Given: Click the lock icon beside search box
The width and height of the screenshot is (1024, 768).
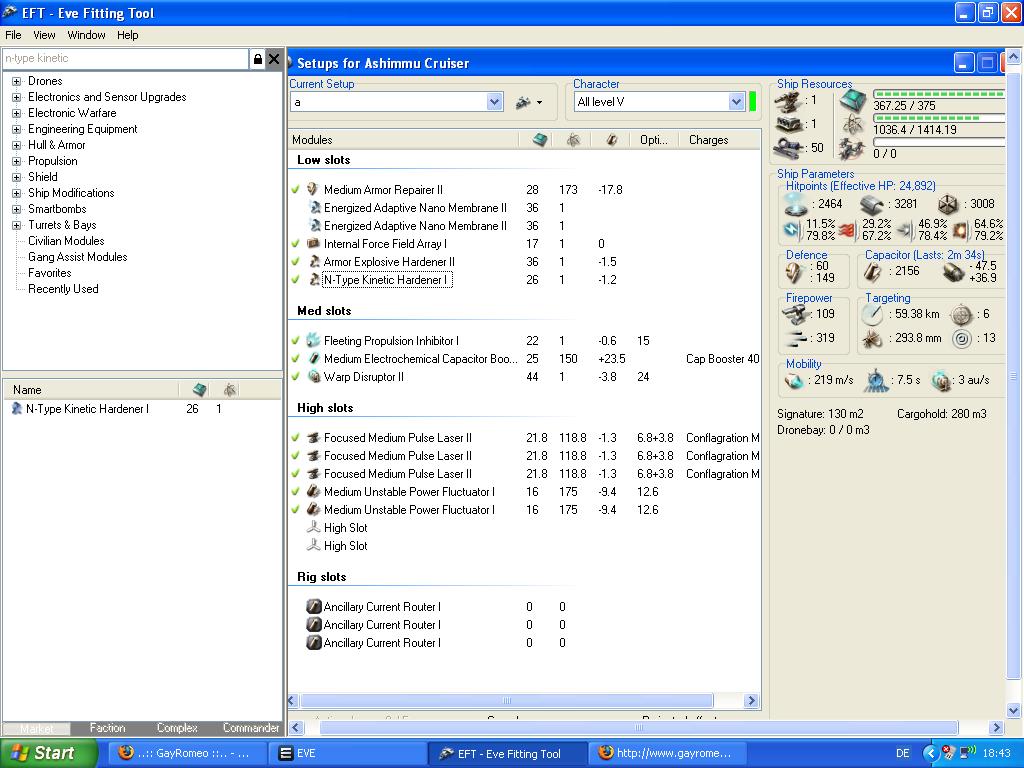Looking at the screenshot, I should tap(258, 59).
